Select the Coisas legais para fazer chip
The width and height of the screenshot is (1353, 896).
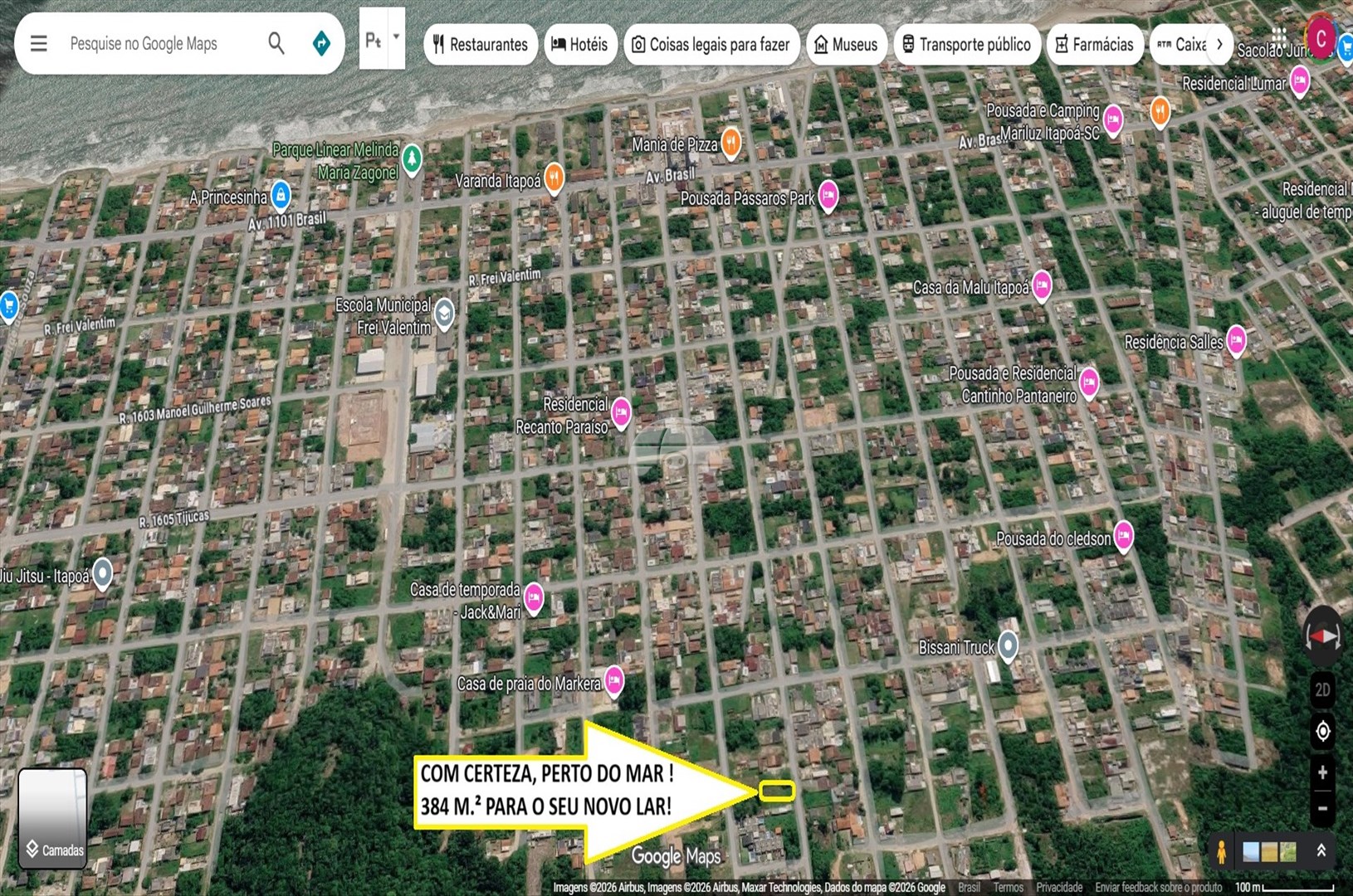pos(711,44)
